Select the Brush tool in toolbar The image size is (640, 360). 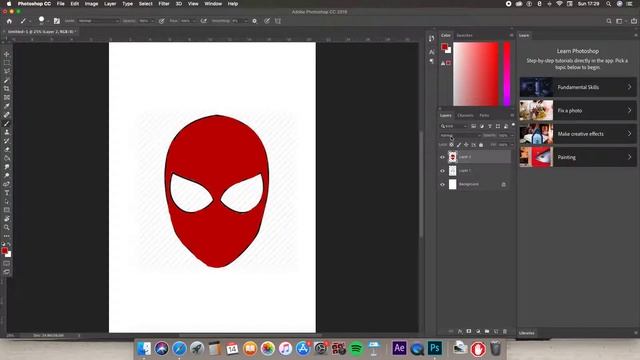point(7,123)
